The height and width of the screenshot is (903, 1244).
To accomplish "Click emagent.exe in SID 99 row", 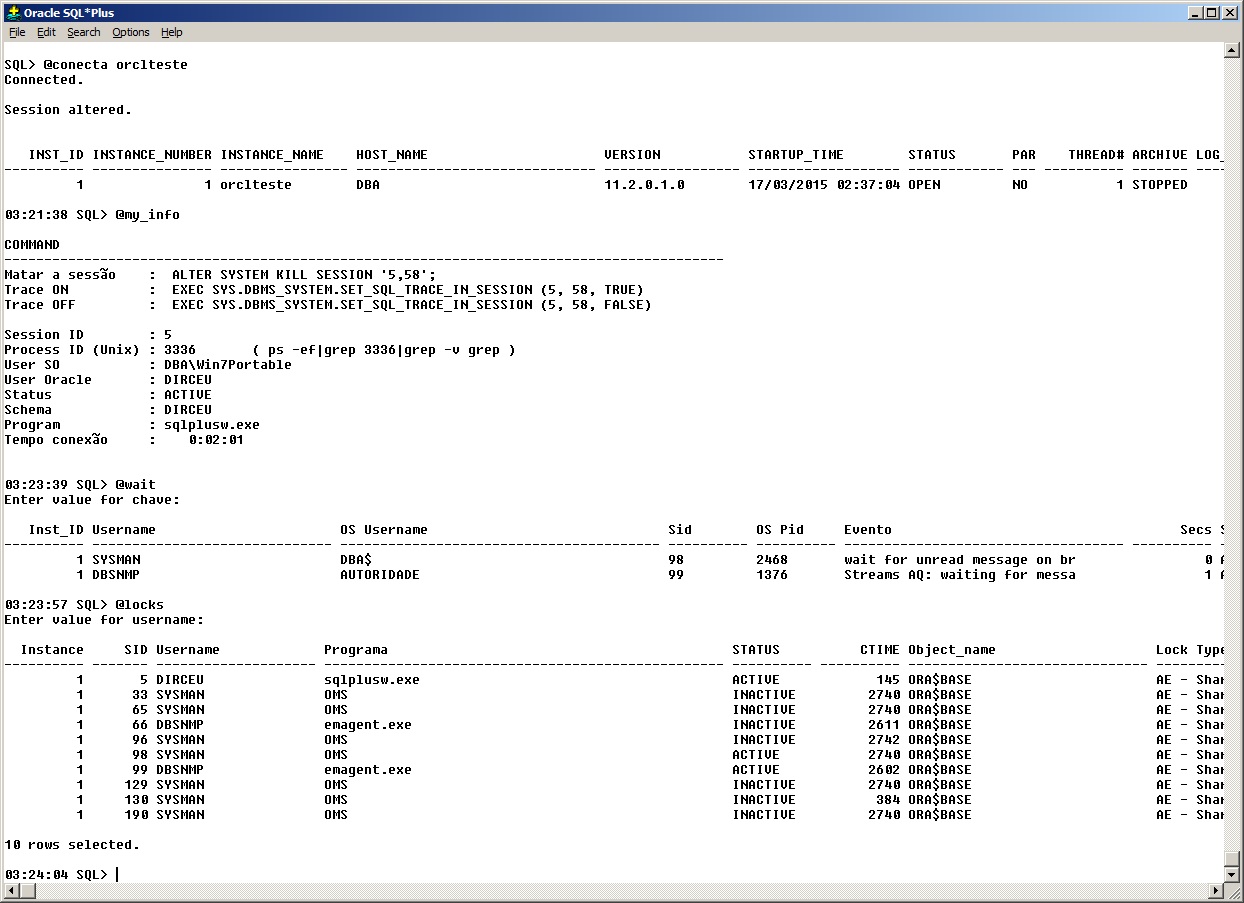I will pyautogui.click(x=368, y=770).
